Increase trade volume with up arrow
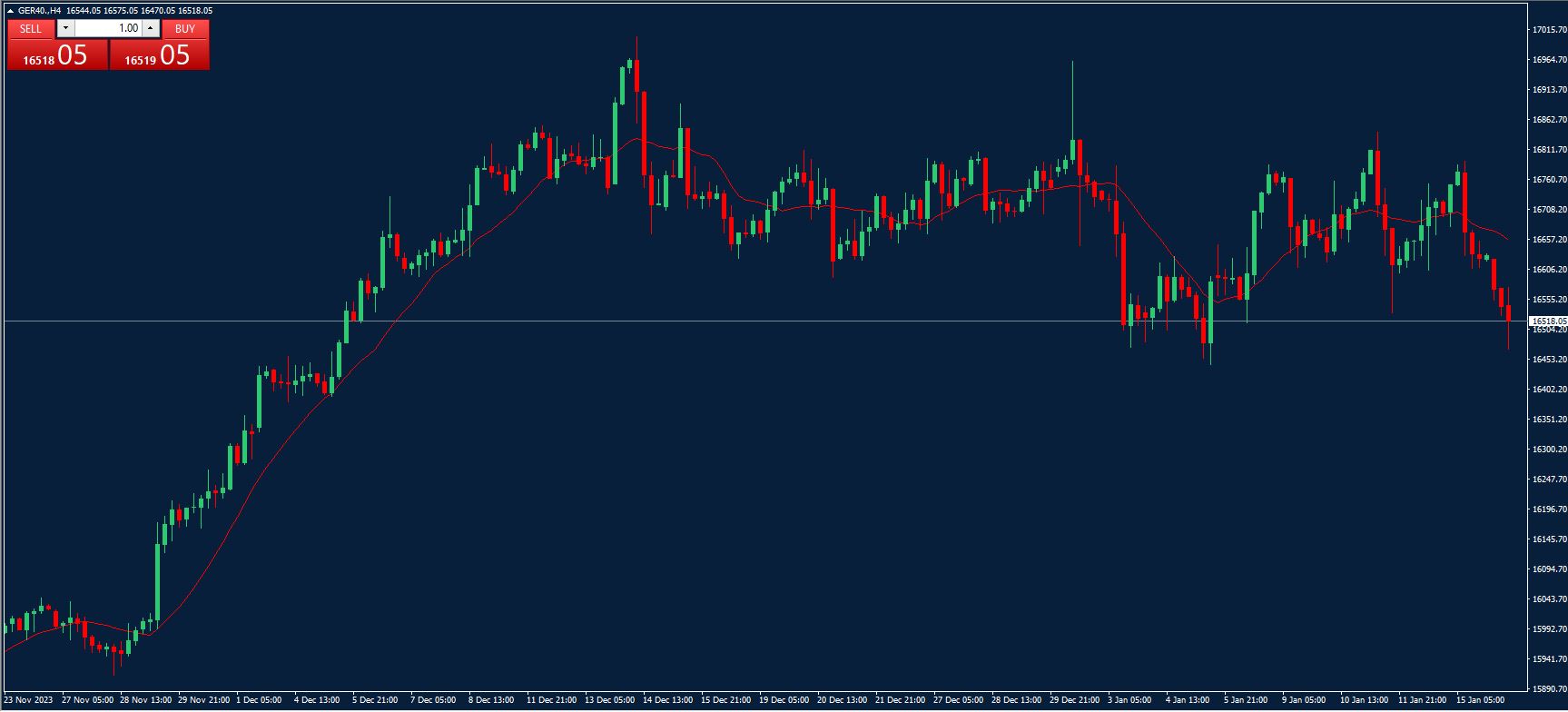The height and width of the screenshot is (712, 1568). (151, 28)
